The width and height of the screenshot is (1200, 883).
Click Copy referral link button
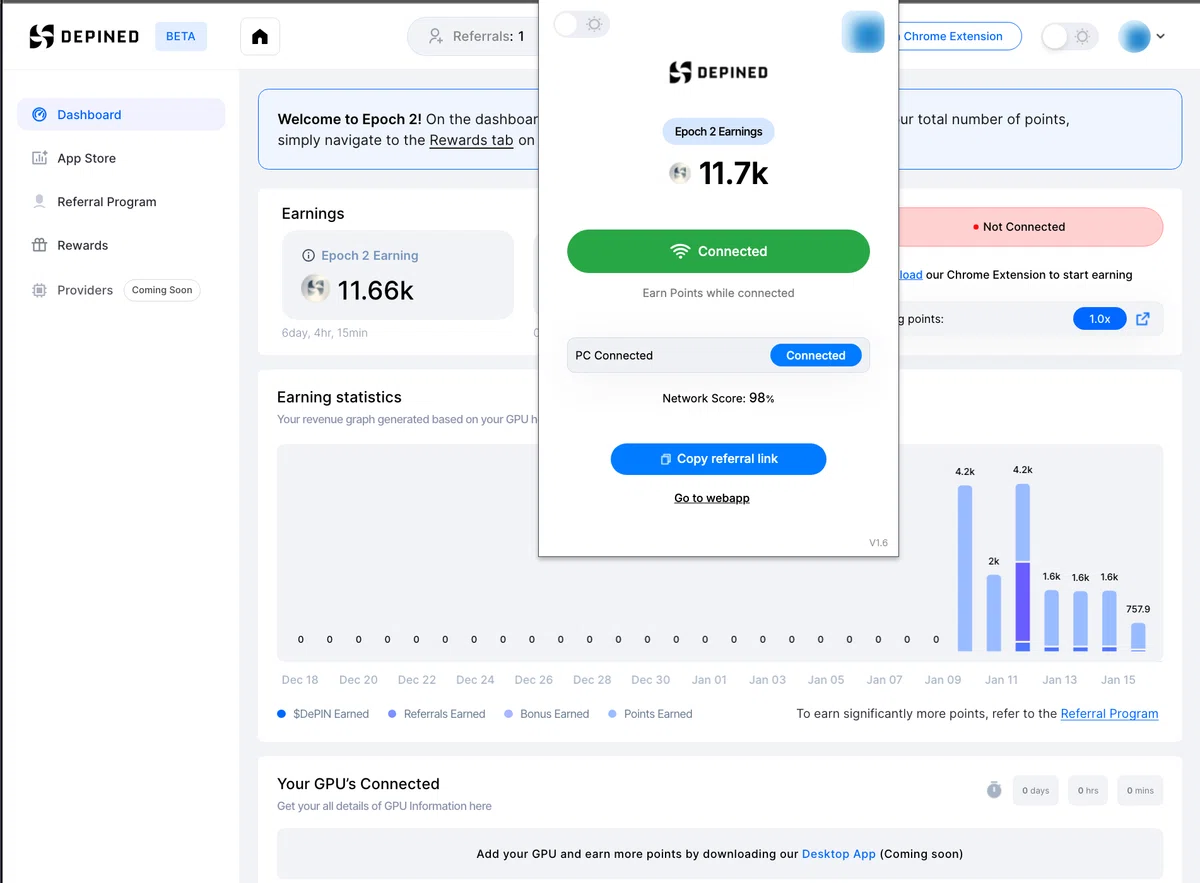(718, 459)
